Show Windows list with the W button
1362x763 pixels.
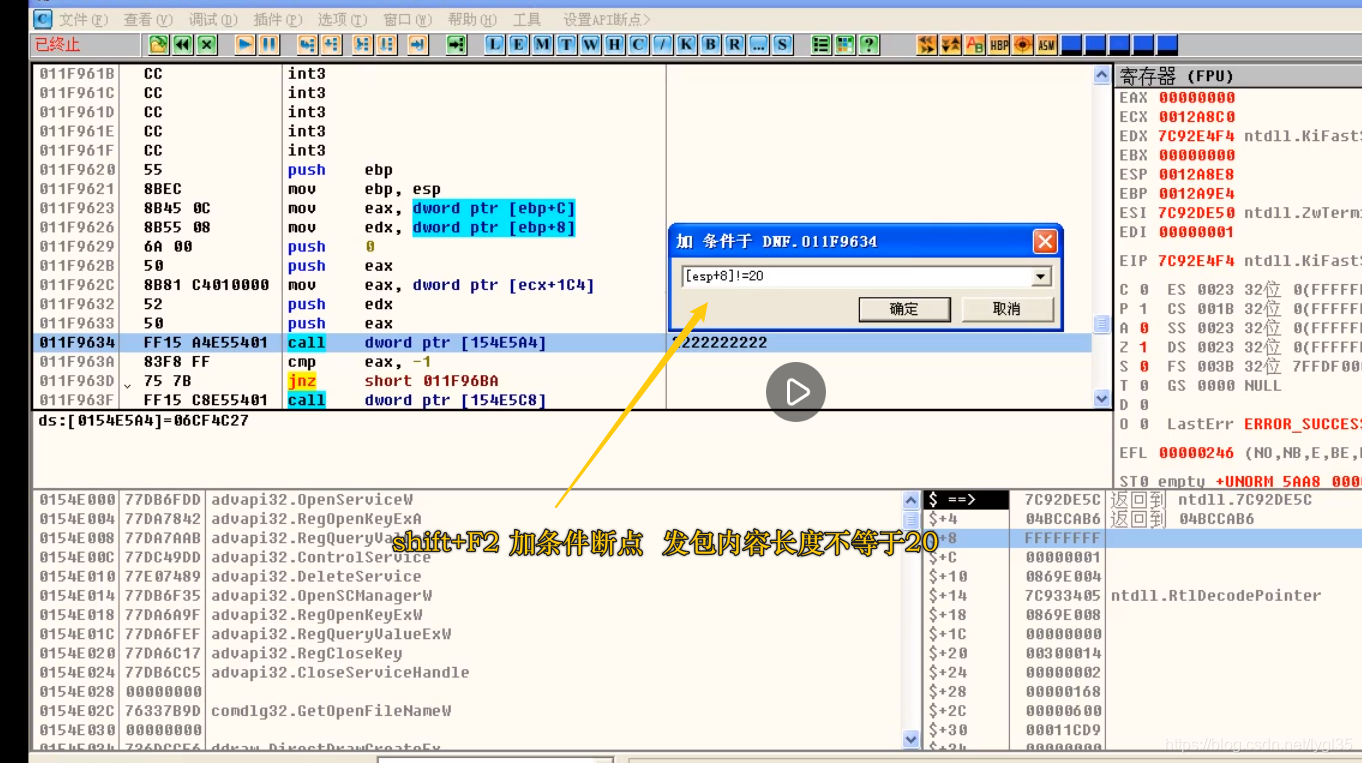[x=590, y=44]
